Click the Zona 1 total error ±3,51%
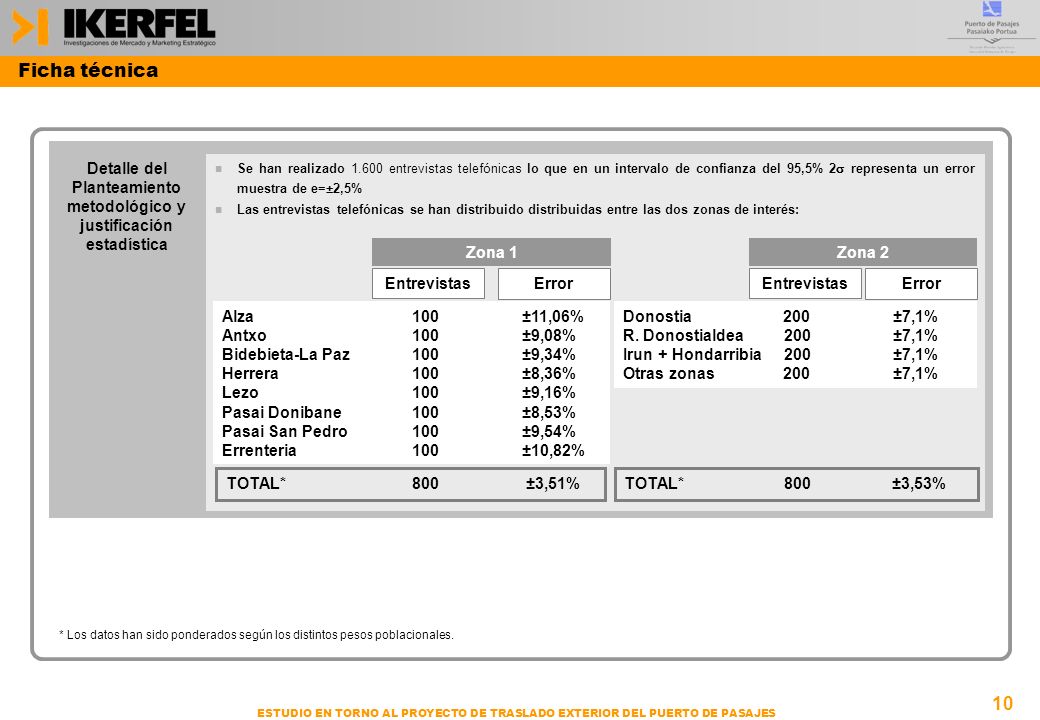Screen dimensions: 1040x720 553,484
